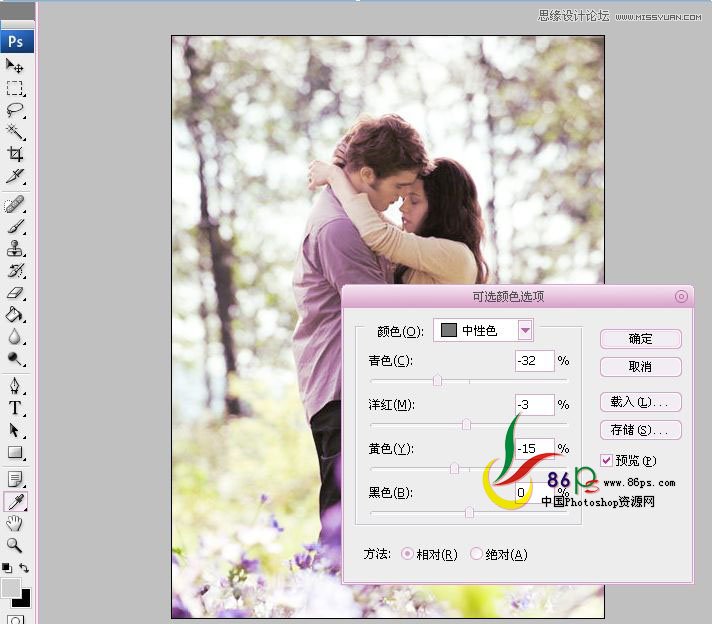
Task: Select the Lasso tool
Action: (15, 110)
